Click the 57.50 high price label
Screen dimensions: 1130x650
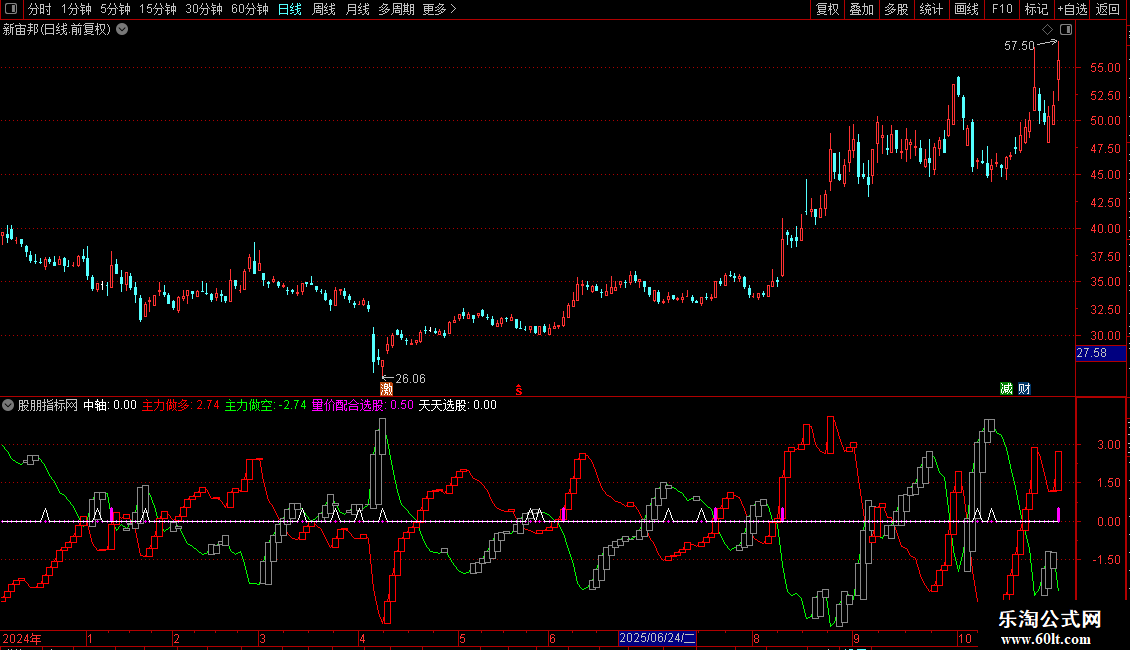coord(1019,45)
